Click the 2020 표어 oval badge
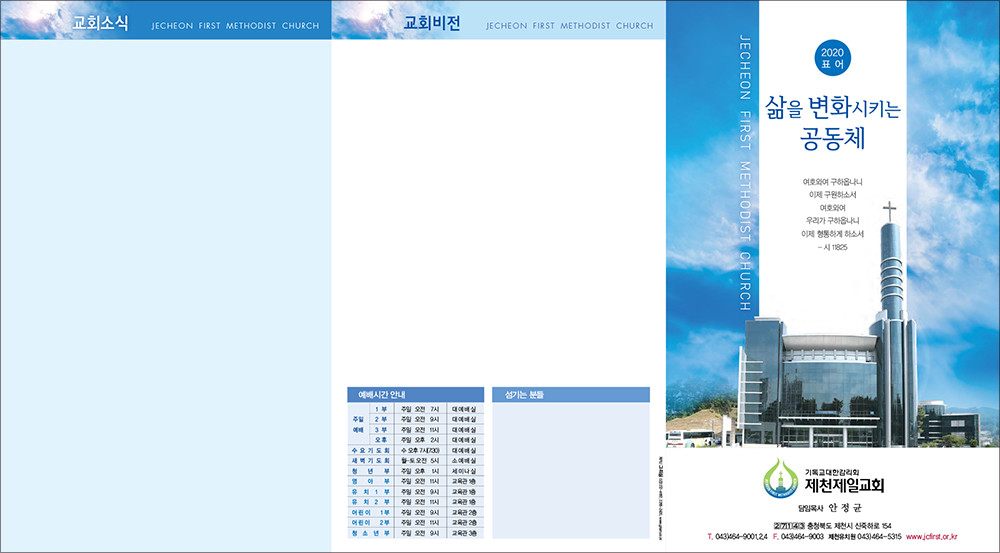The image size is (1000, 553). pyautogui.click(x=832, y=57)
